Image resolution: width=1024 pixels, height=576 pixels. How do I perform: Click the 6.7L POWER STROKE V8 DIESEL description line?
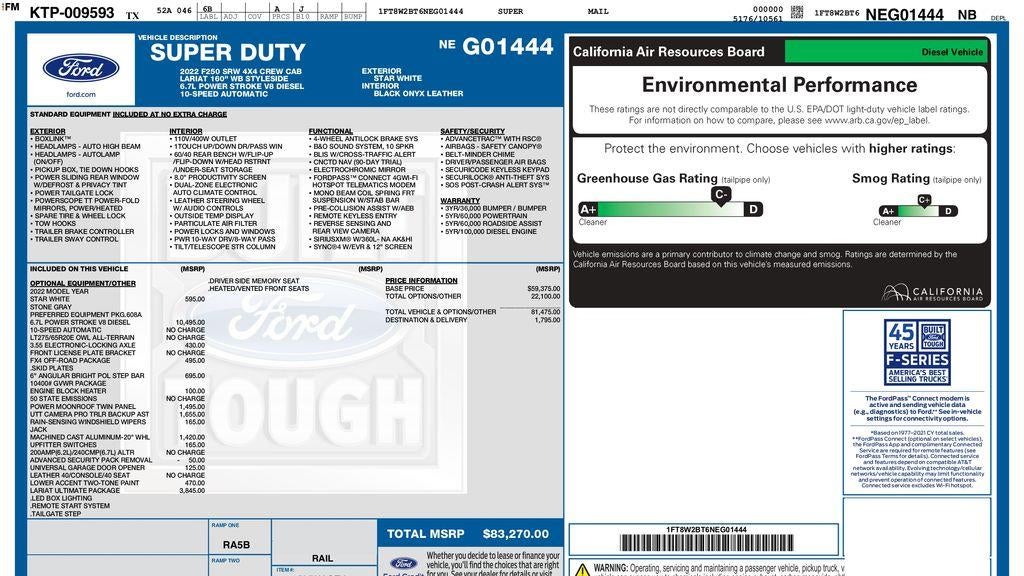pyautogui.click(x=242, y=86)
